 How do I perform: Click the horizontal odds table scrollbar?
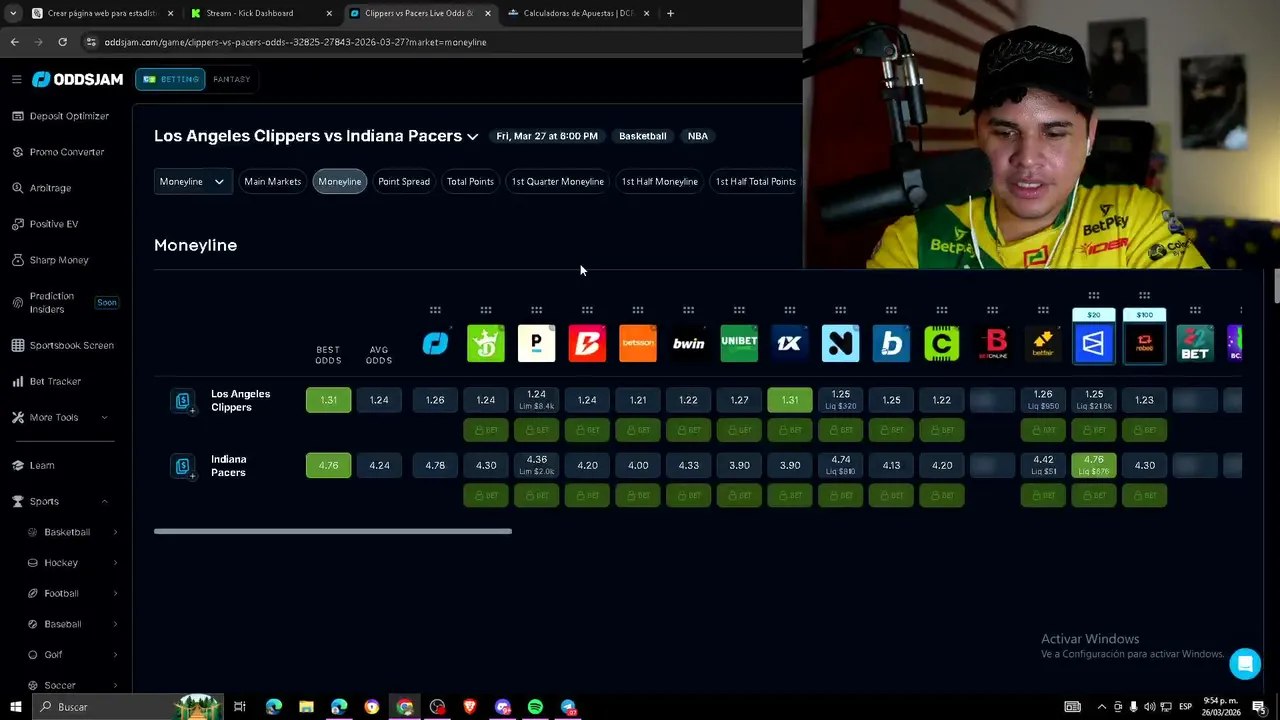pos(333,531)
